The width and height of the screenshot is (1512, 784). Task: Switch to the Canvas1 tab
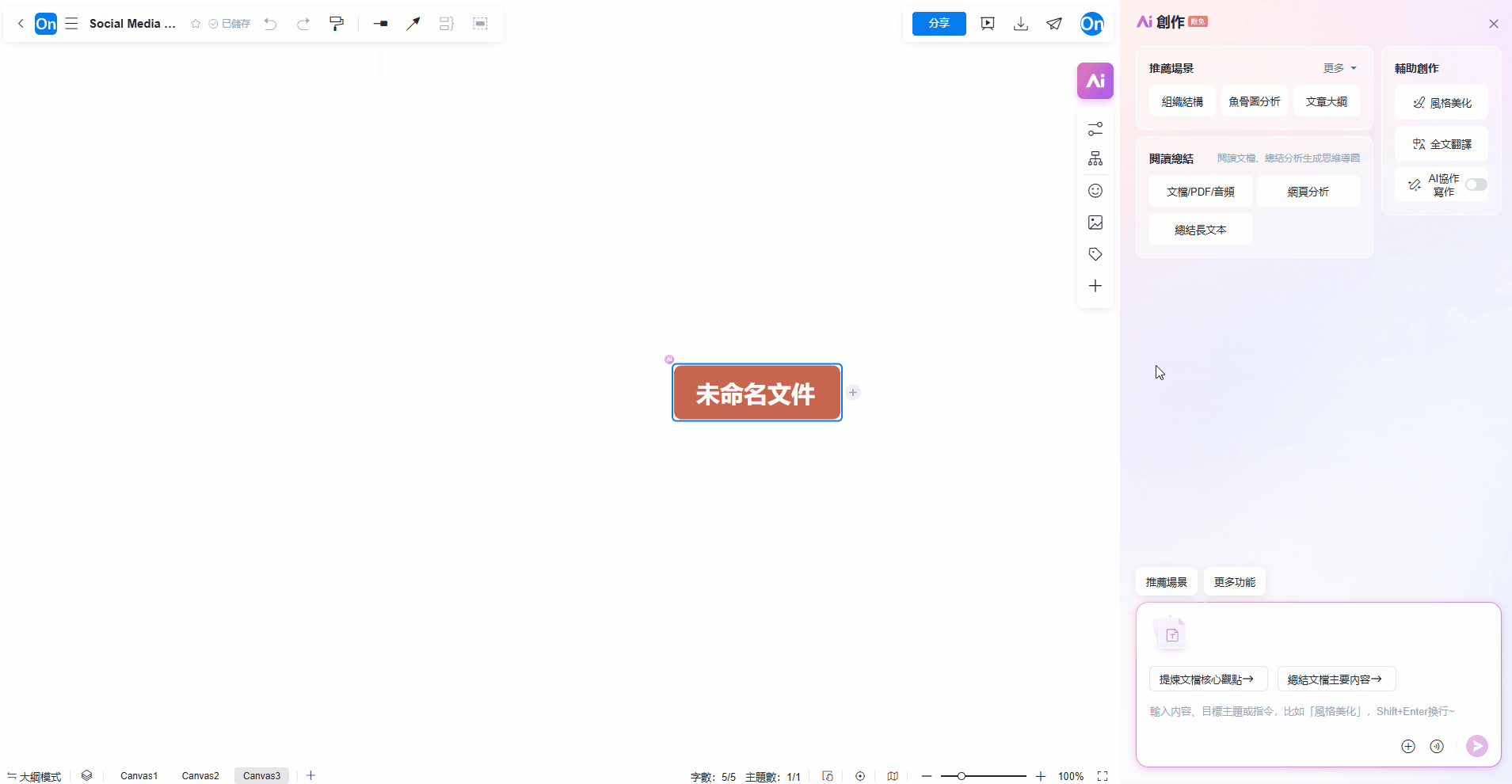coord(139,776)
